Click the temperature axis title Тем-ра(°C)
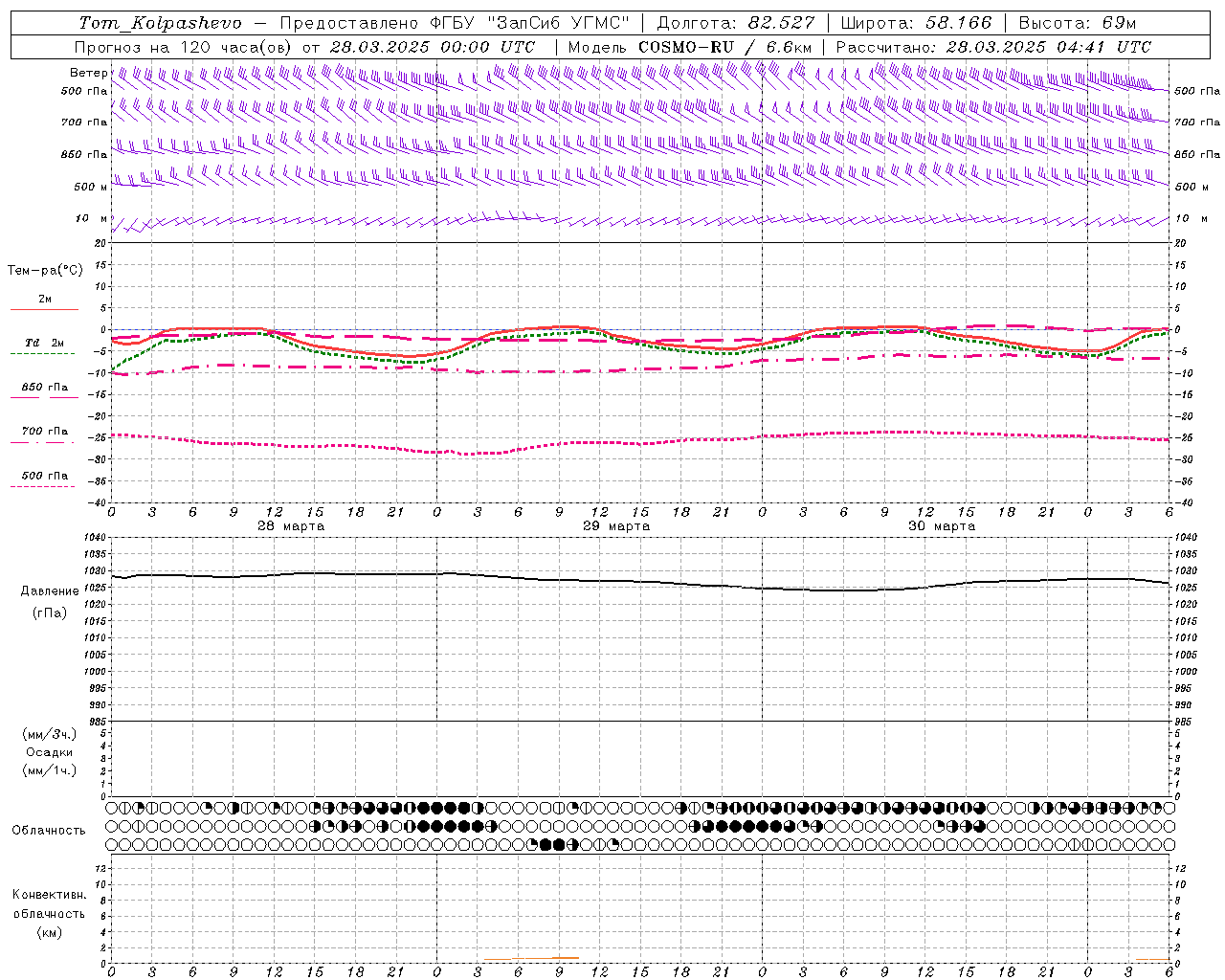Viewport: 1225px width, 980px height. click(x=45, y=271)
